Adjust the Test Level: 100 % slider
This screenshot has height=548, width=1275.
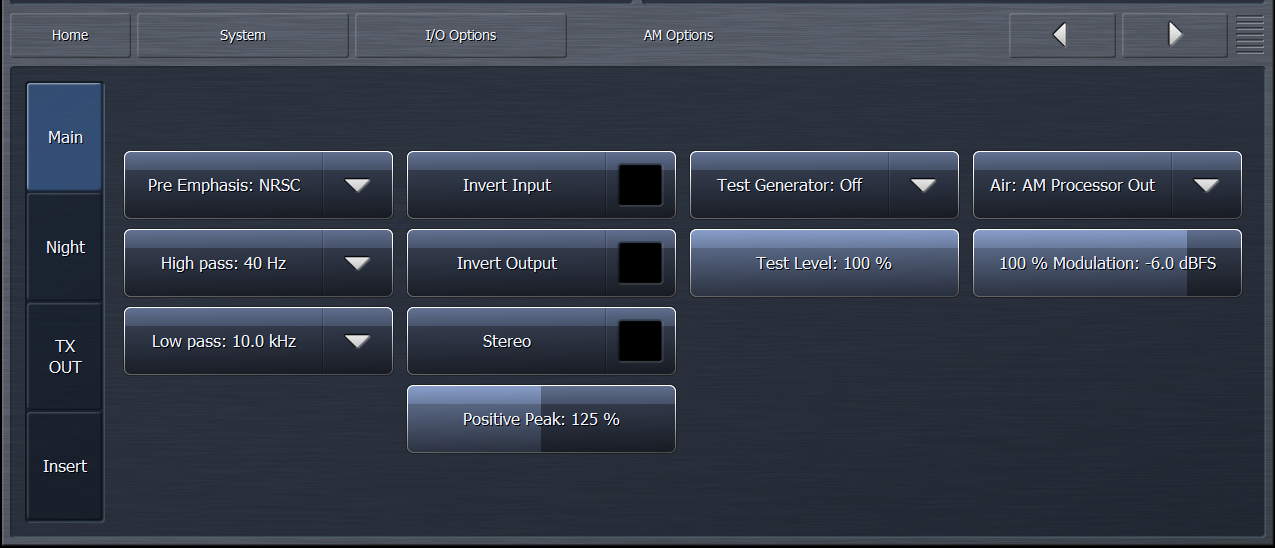pos(824,263)
